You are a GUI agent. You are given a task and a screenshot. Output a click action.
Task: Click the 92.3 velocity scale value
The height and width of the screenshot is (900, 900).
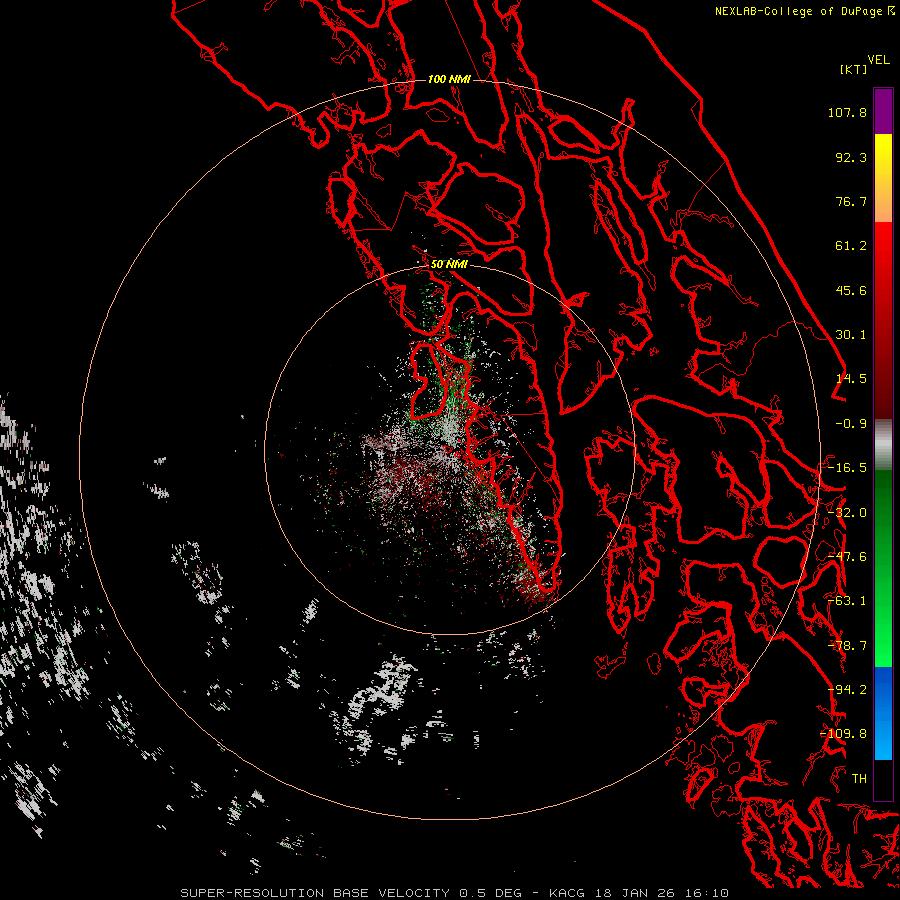coord(851,157)
